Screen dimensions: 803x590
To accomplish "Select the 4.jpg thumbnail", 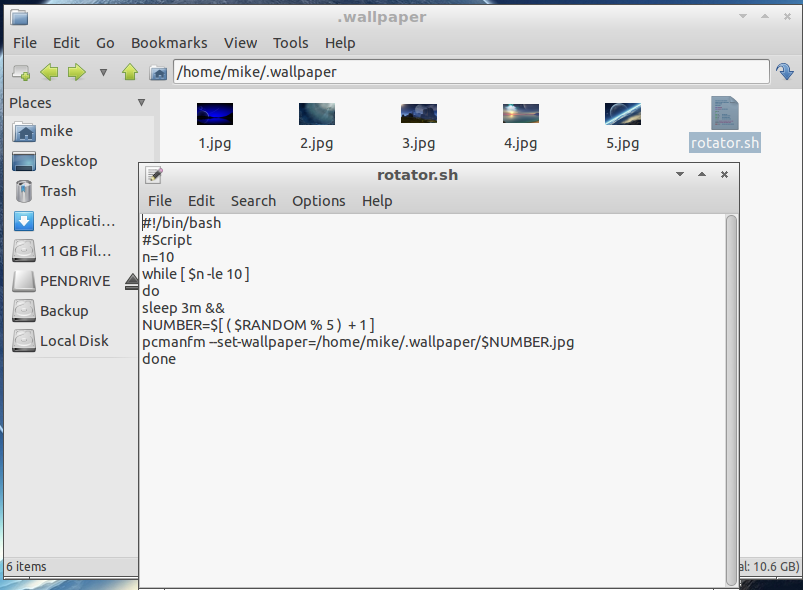I will pos(520,114).
